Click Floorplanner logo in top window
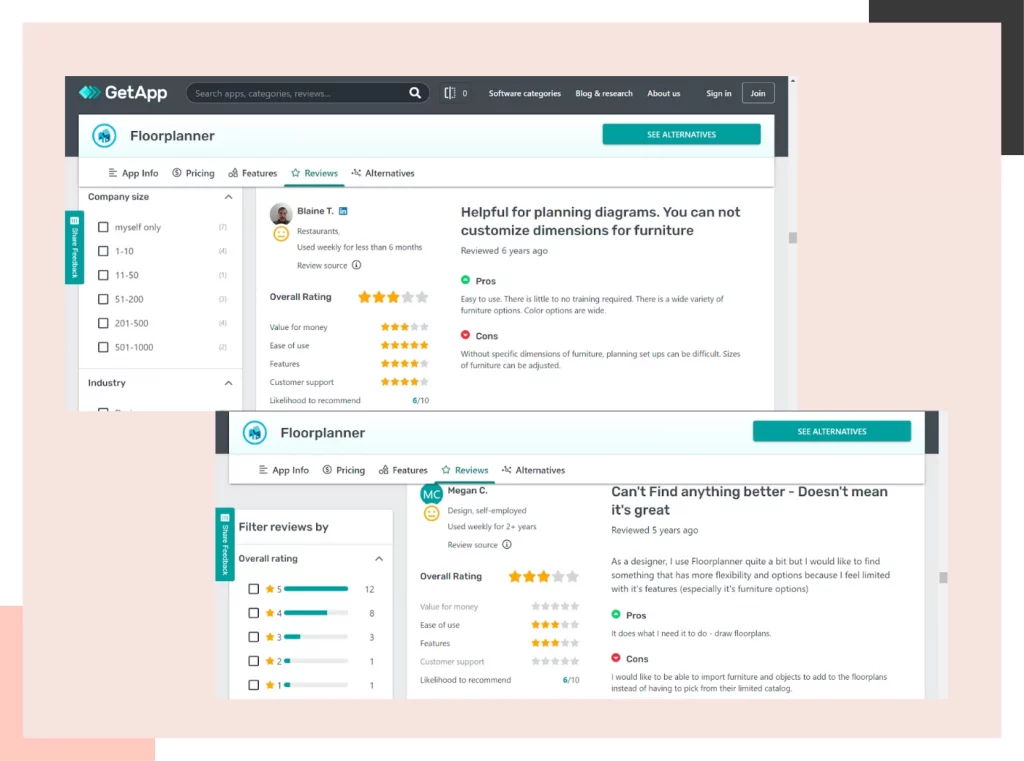 coord(104,136)
